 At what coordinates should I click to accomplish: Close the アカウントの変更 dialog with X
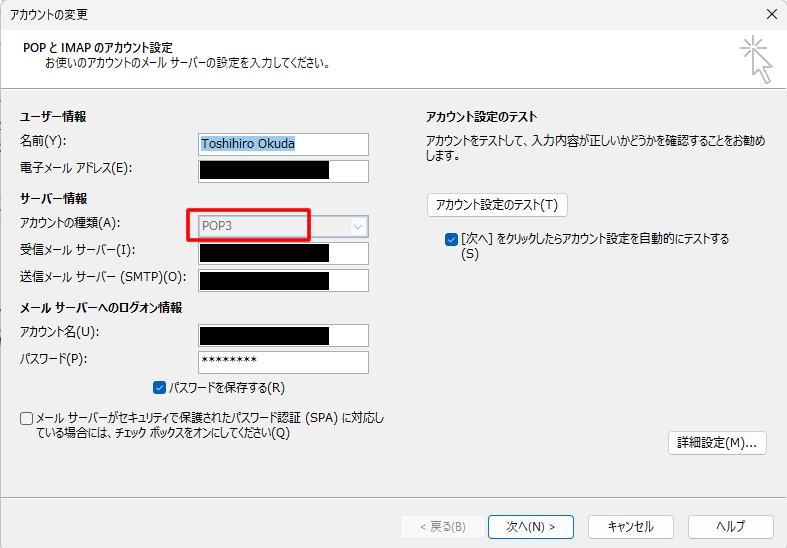click(x=771, y=14)
